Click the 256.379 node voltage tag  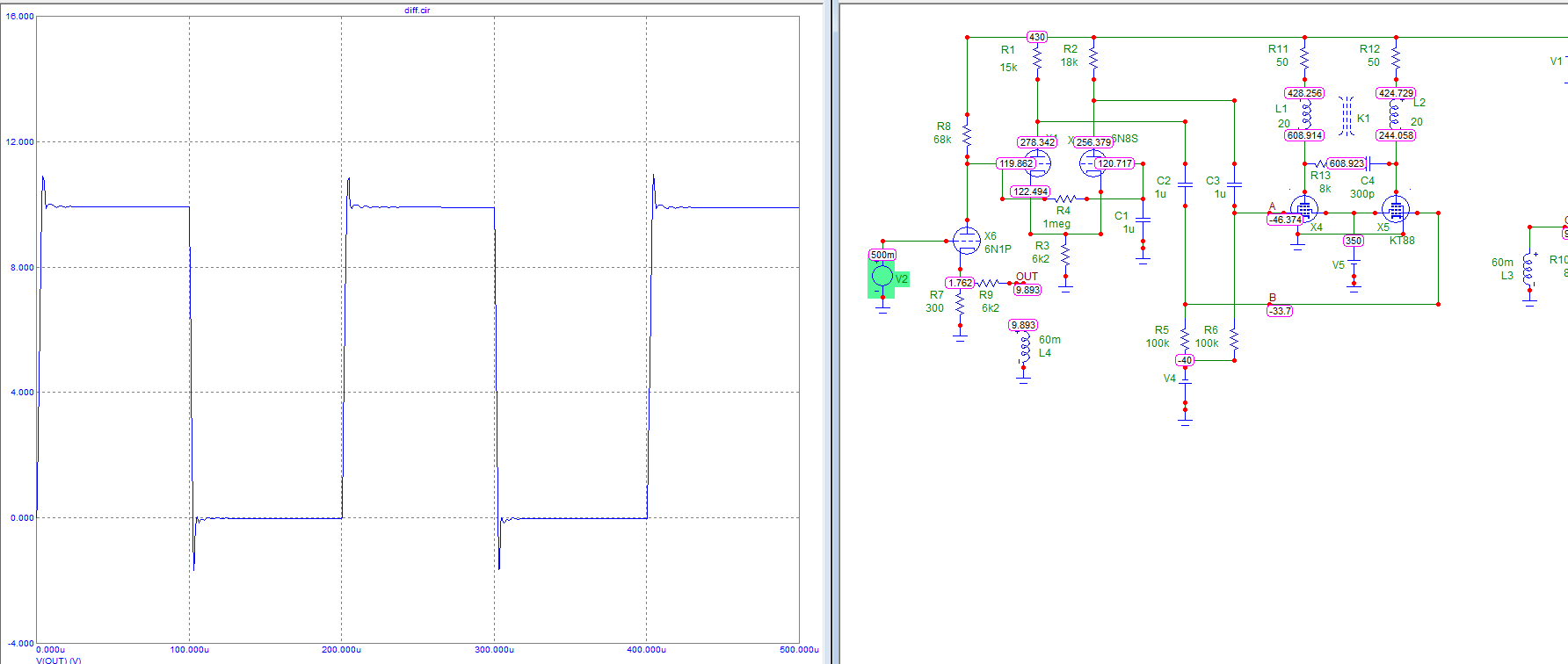pyautogui.click(x=1093, y=142)
